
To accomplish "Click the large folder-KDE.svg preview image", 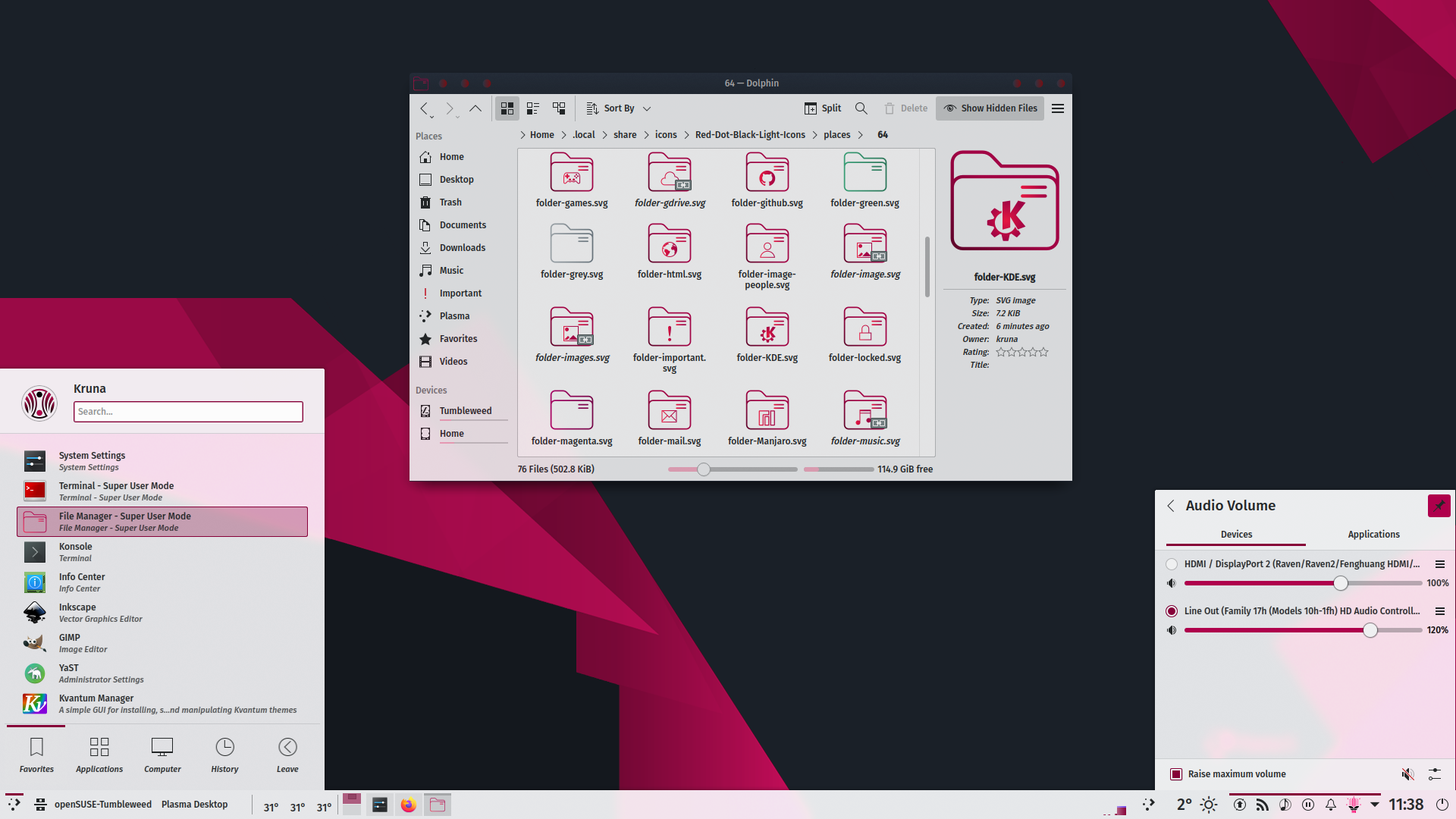I will 1005,201.
